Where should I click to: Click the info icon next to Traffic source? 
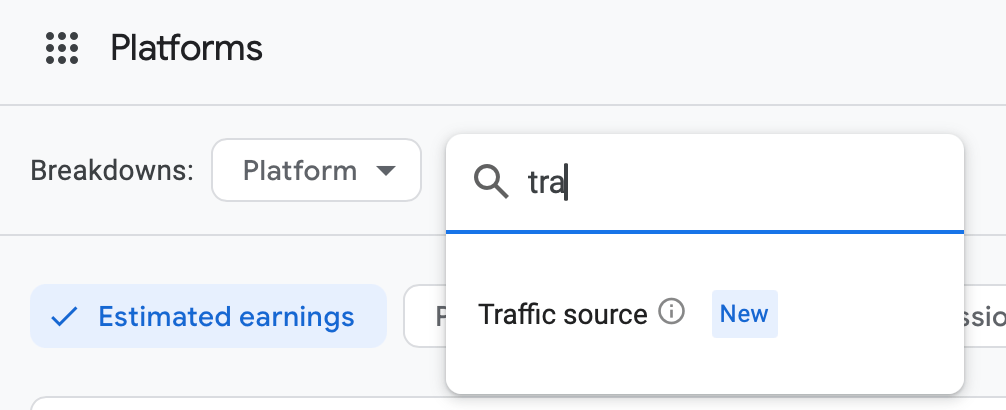pyautogui.click(x=672, y=313)
